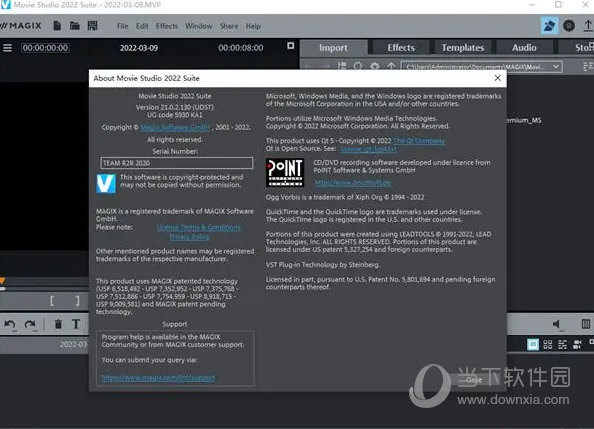Switch to timeline mode icon
Viewport: 594px width, 429px height.
click(563, 344)
